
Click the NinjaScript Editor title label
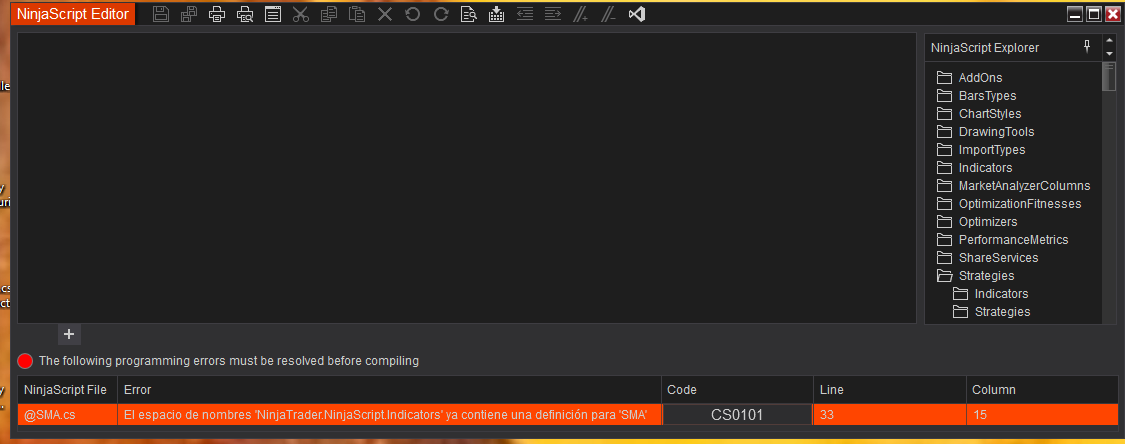(x=73, y=14)
